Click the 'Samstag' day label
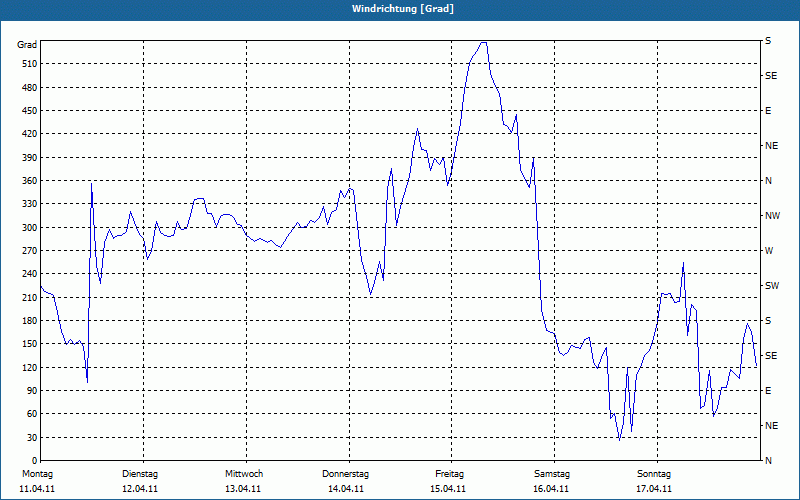Screen dimensions: 800x500 (x=552, y=474)
